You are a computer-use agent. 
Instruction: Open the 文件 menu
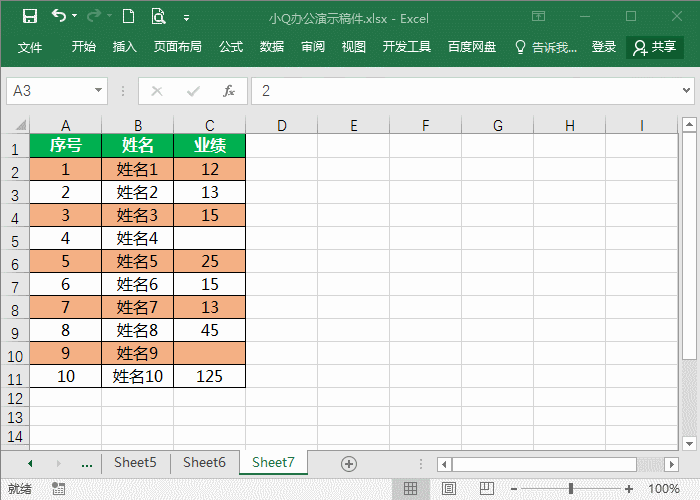[30, 47]
